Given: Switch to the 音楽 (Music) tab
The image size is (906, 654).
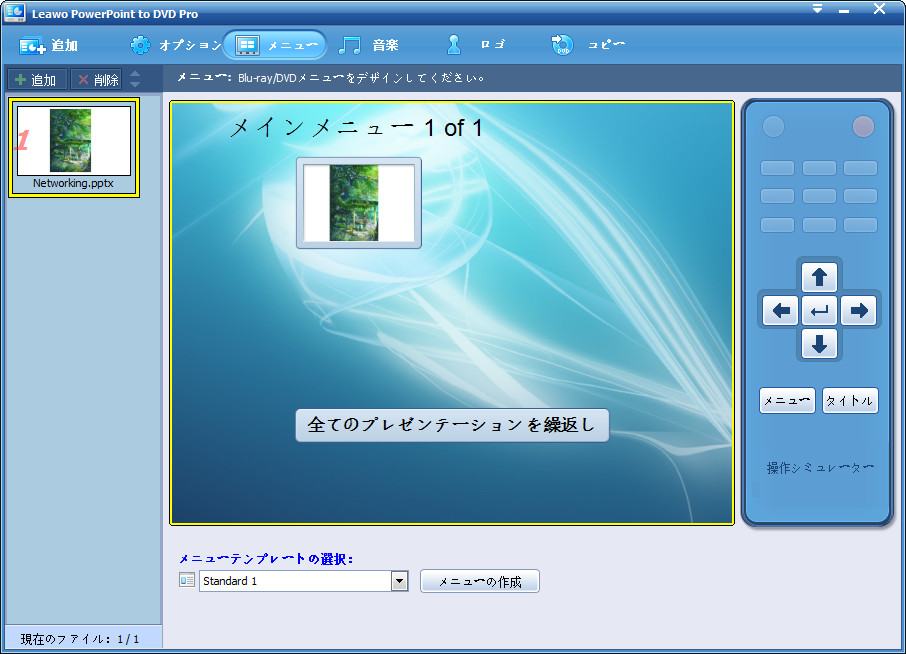Looking at the screenshot, I should click(x=368, y=45).
